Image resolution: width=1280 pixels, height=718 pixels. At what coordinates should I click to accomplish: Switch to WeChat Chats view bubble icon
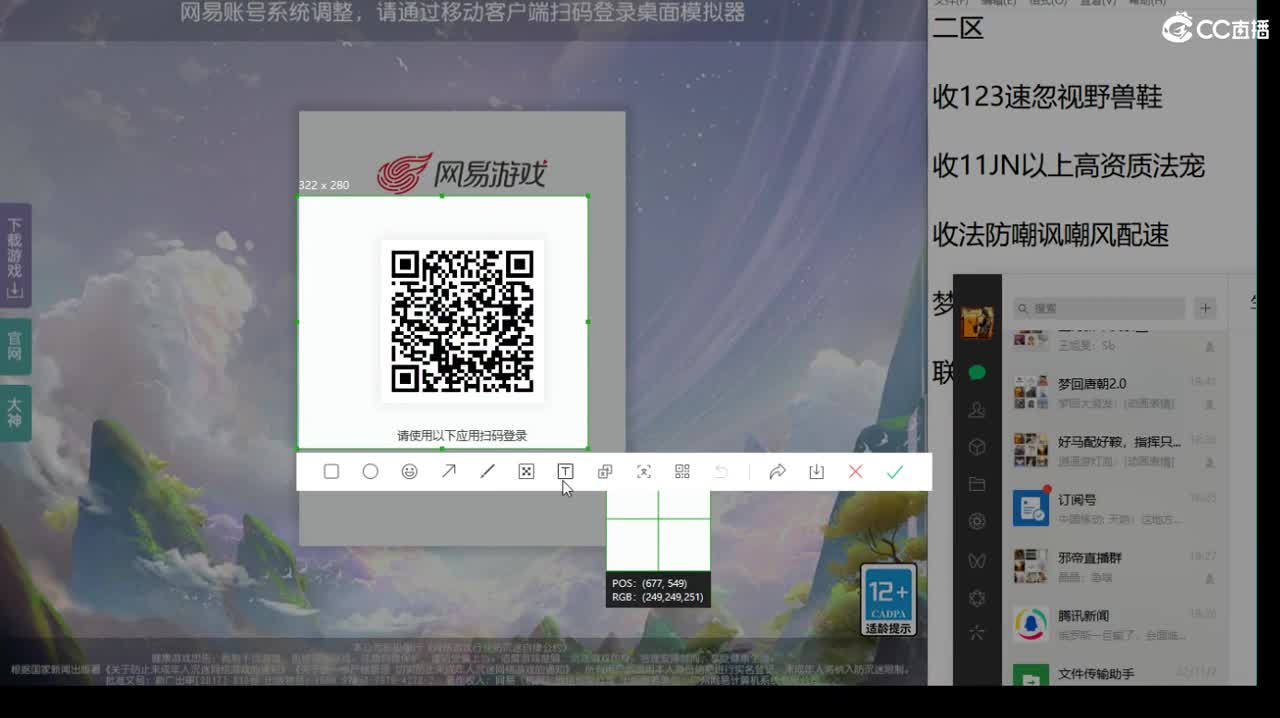[976, 371]
